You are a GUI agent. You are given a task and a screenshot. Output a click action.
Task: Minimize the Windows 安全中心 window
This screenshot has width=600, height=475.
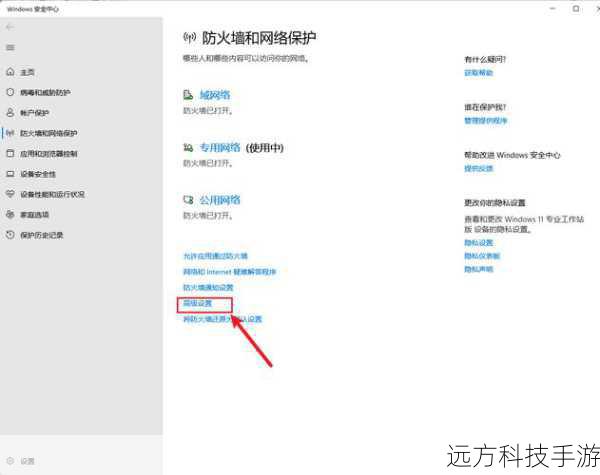click(x=553, y=8)
